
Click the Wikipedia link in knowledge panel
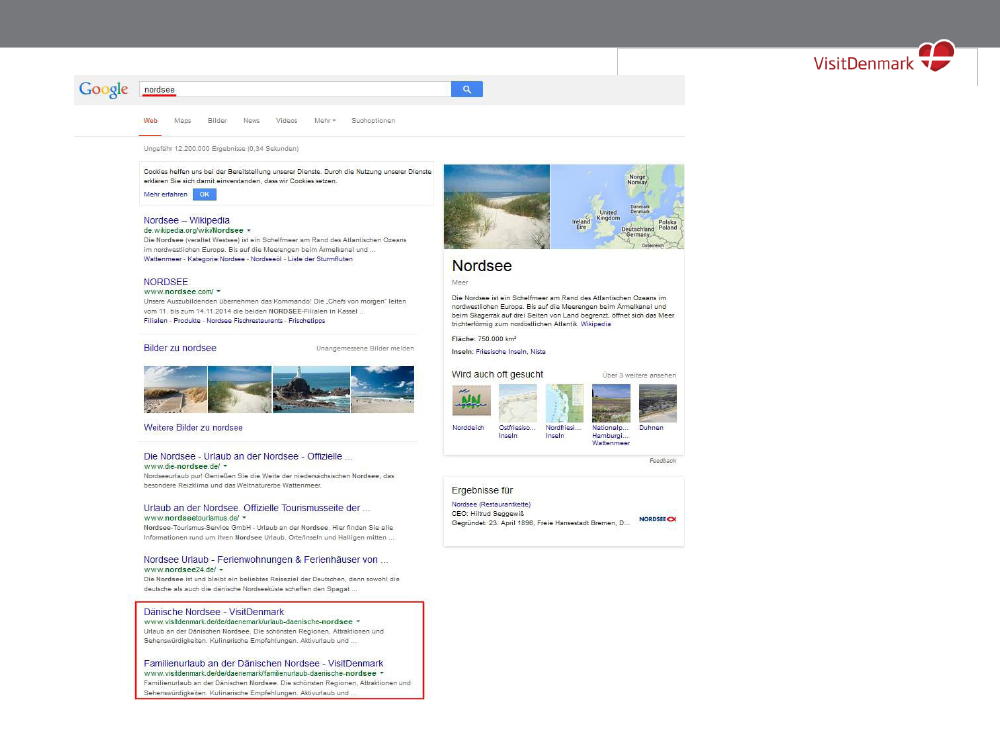596,324
